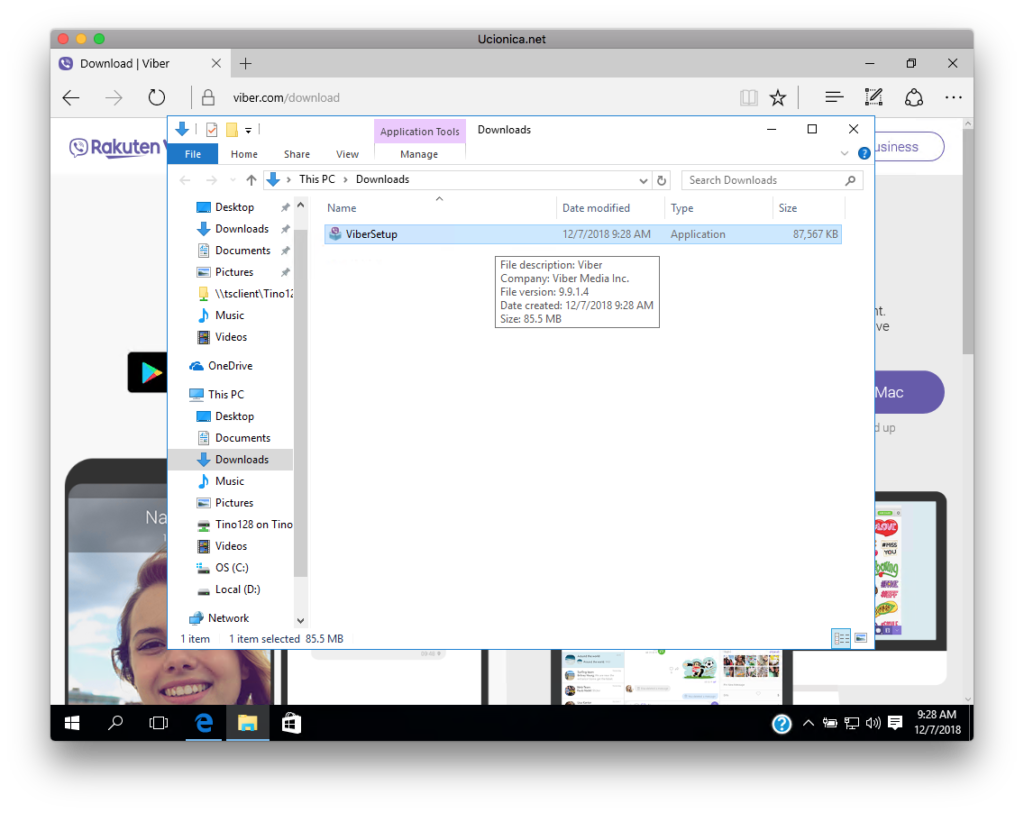Viewport: 1024px width, 813px height.
Task: Click the Edge refresh page icon
Action: point(156,97)
